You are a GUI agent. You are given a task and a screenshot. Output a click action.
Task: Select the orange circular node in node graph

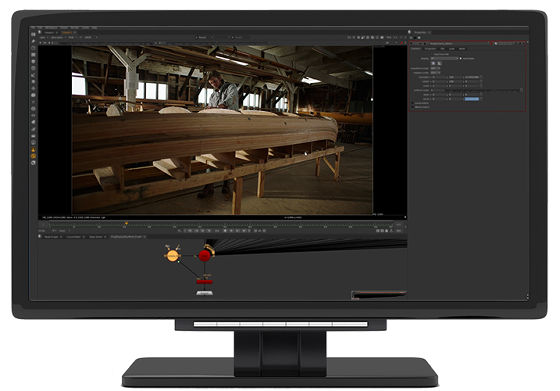coord(173,256)
